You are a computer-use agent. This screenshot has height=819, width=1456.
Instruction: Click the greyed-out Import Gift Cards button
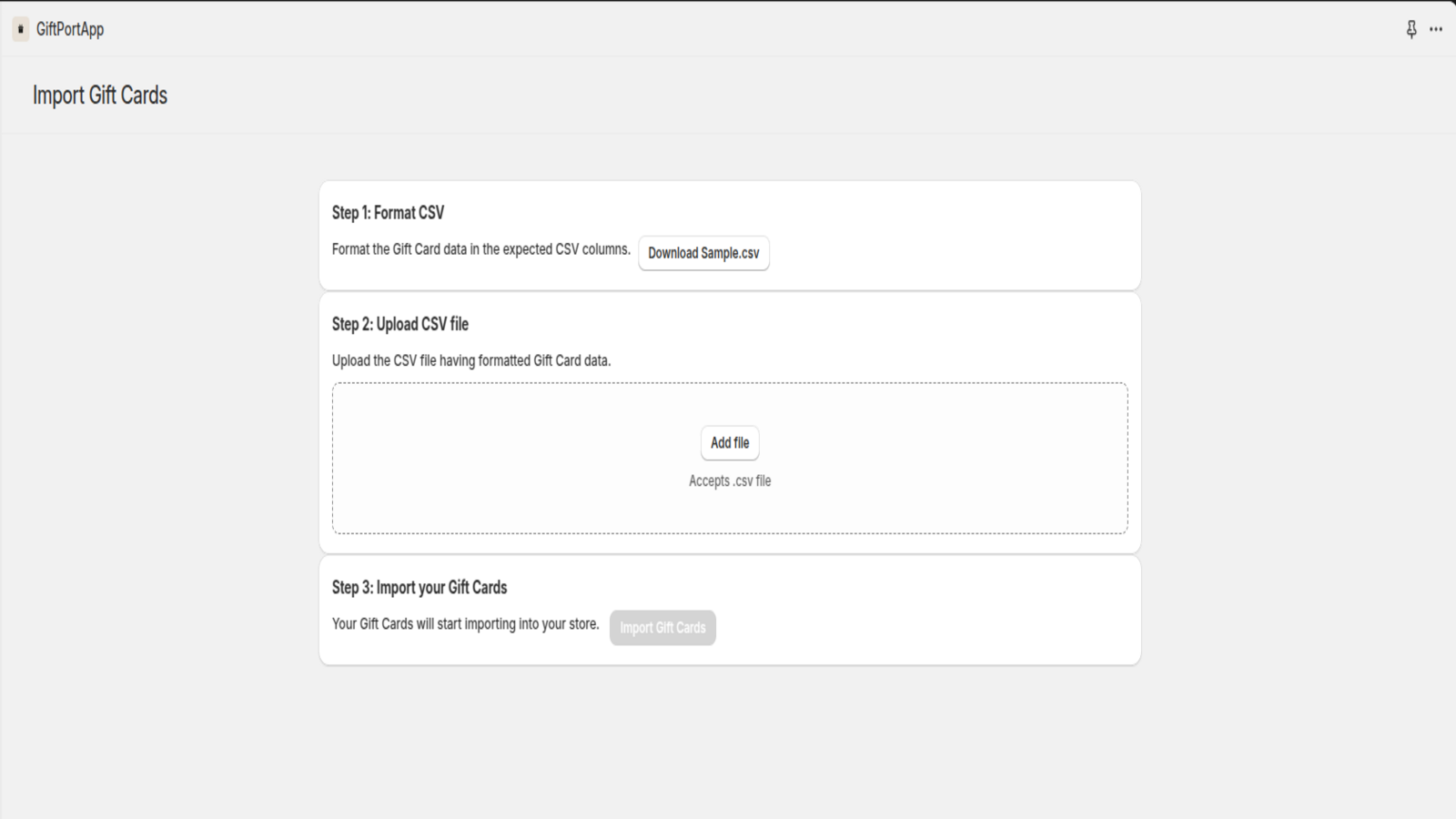662,628
